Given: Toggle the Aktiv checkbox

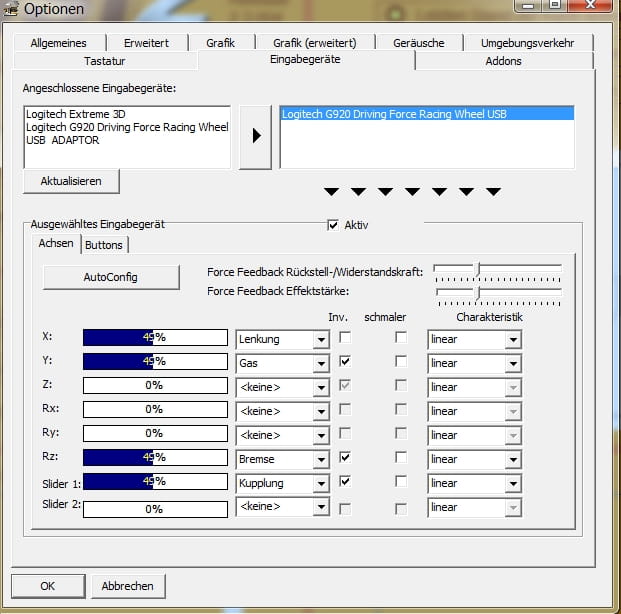Looking at the screenshot, I should tap(333, 225).
